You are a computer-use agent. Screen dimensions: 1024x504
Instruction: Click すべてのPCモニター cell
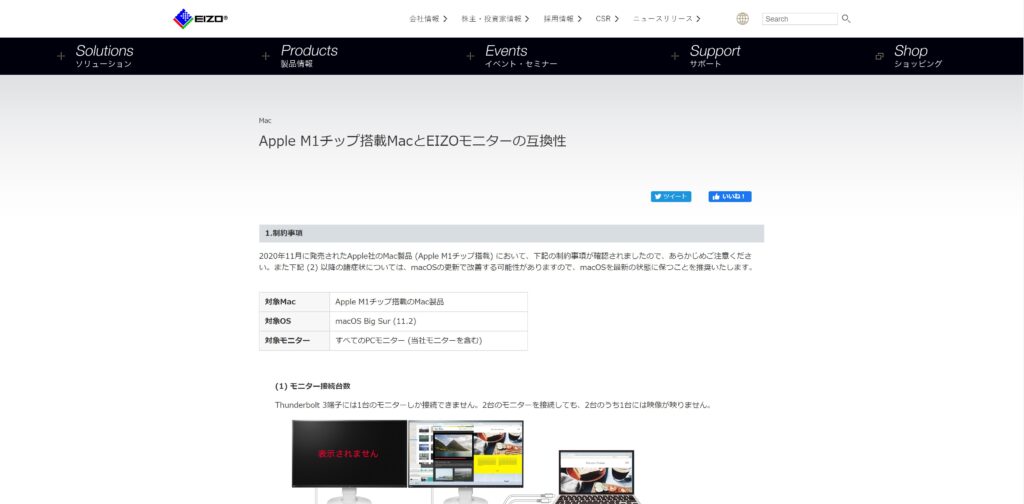click(x=428, y=341)
